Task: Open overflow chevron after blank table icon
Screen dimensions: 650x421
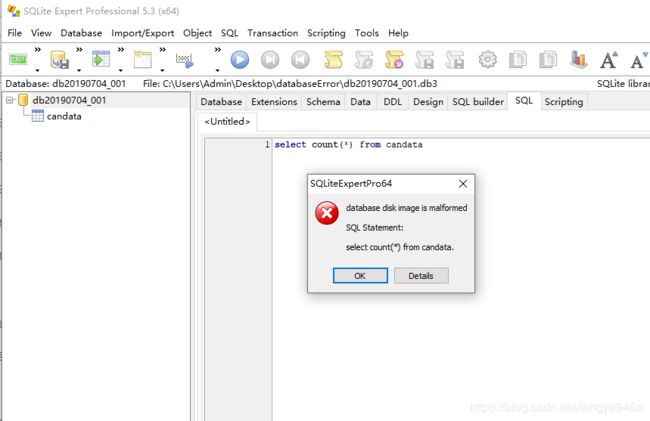Action: pos(162,50)
